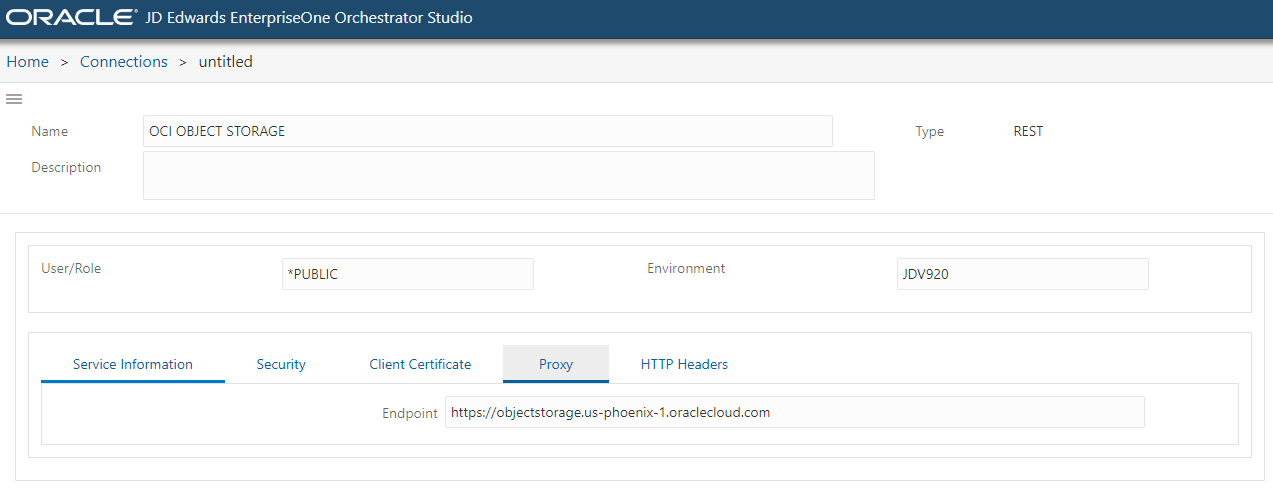Edit the Name field OCI OBJECT STORAGE

pos(488,131)
